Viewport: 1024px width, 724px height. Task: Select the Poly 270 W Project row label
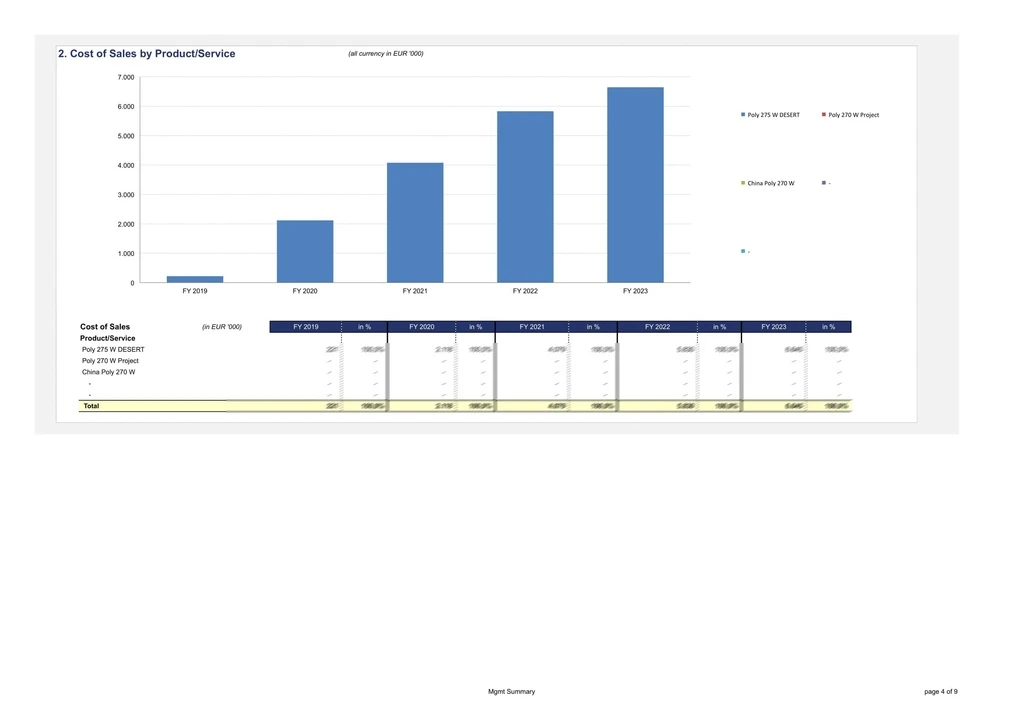pyautogui.click(x=110, y=361)
